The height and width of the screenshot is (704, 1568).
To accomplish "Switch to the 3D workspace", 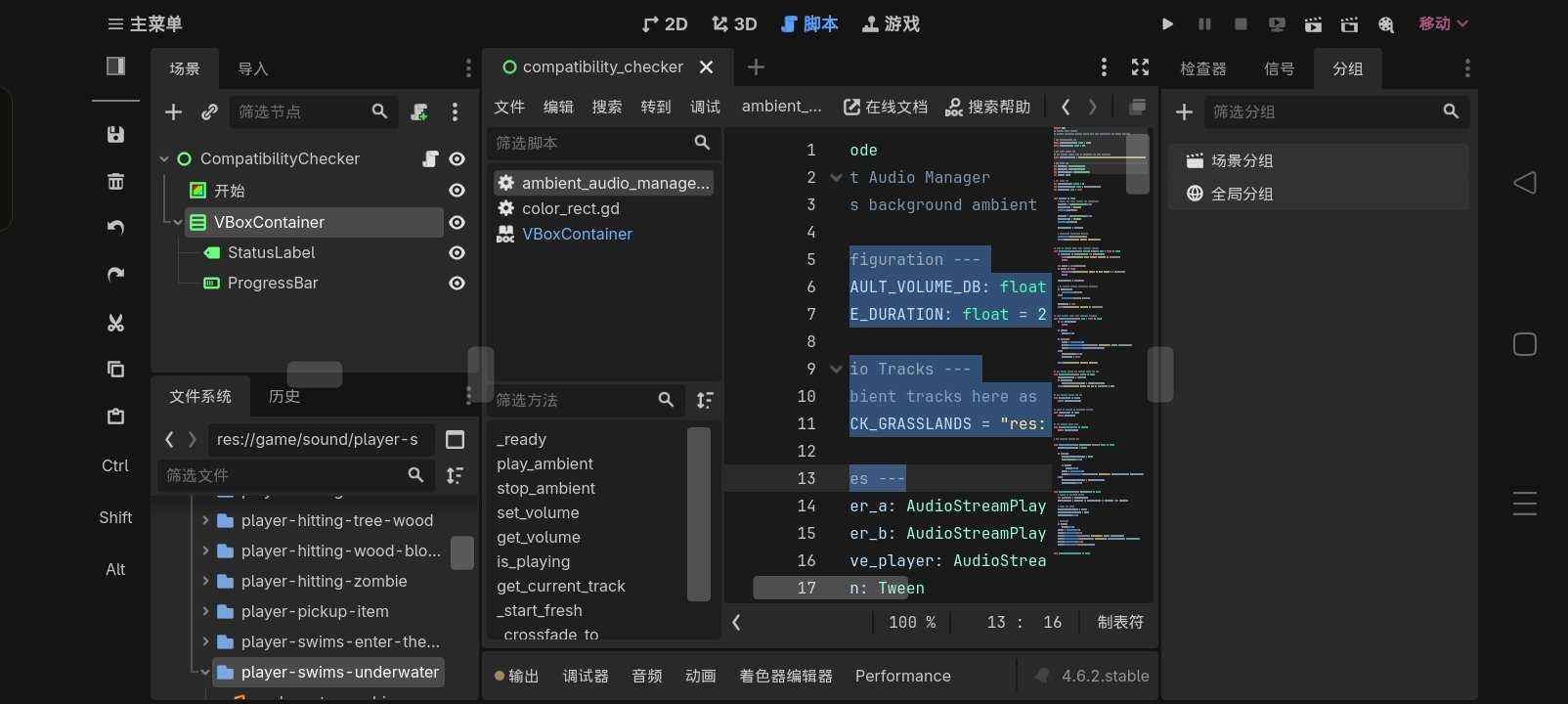I will [734, 23].
